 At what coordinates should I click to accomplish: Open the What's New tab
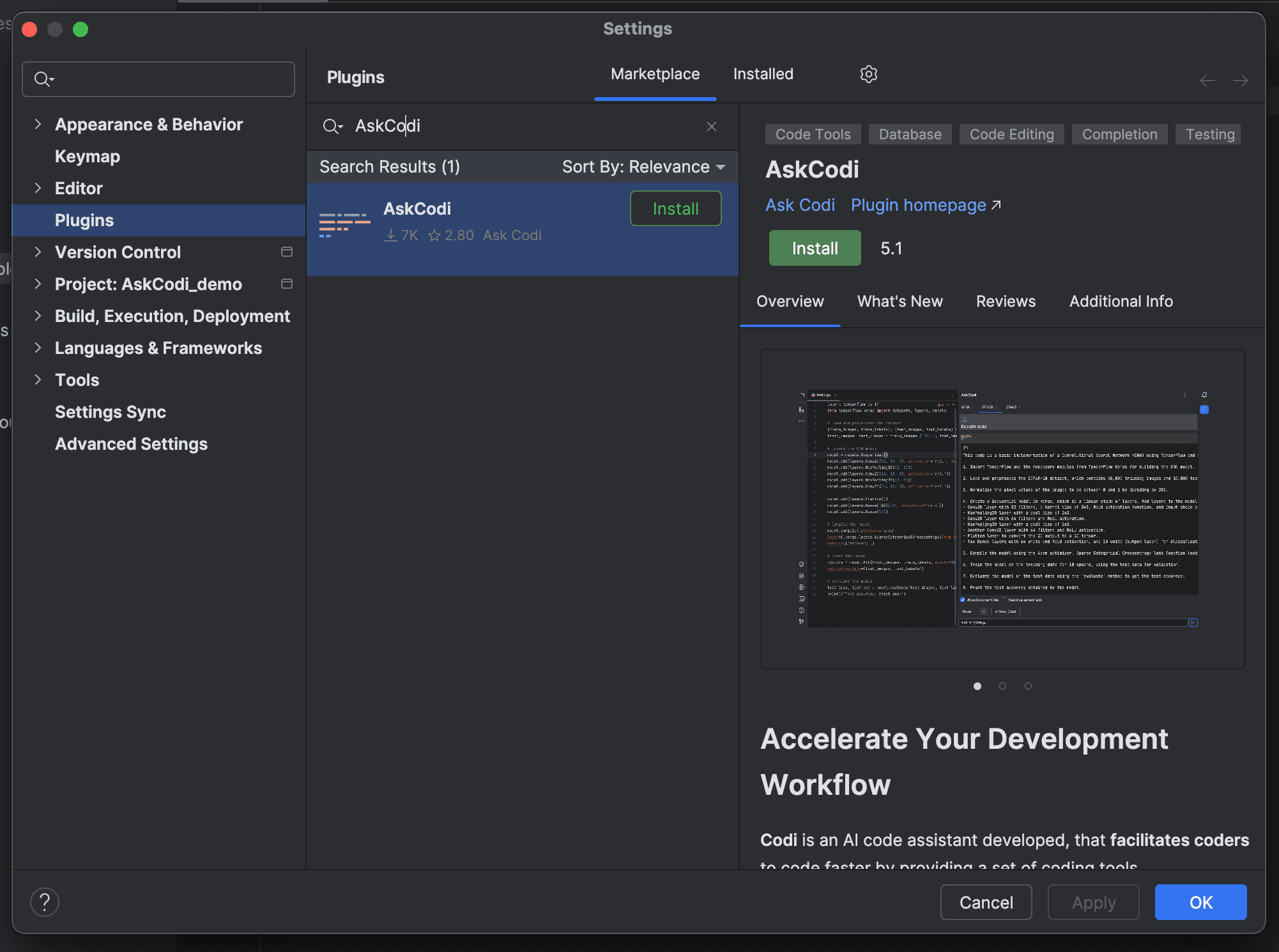click(x=900, y=302)
